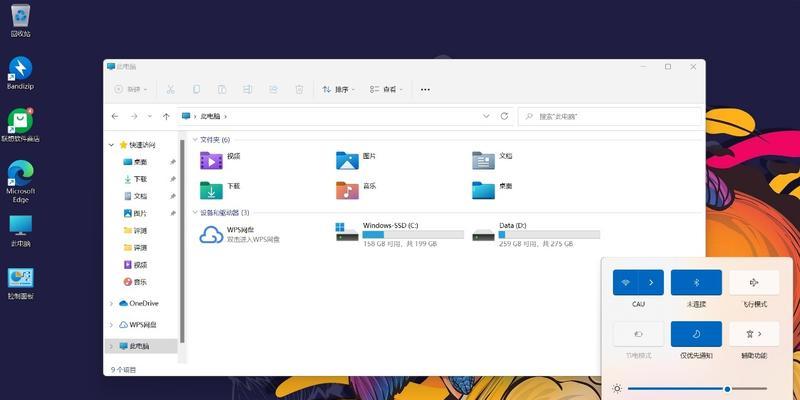This screenshot has width=800, height=400.
Task: Select OneDrive in navigation pane
Action: (139, 304)
